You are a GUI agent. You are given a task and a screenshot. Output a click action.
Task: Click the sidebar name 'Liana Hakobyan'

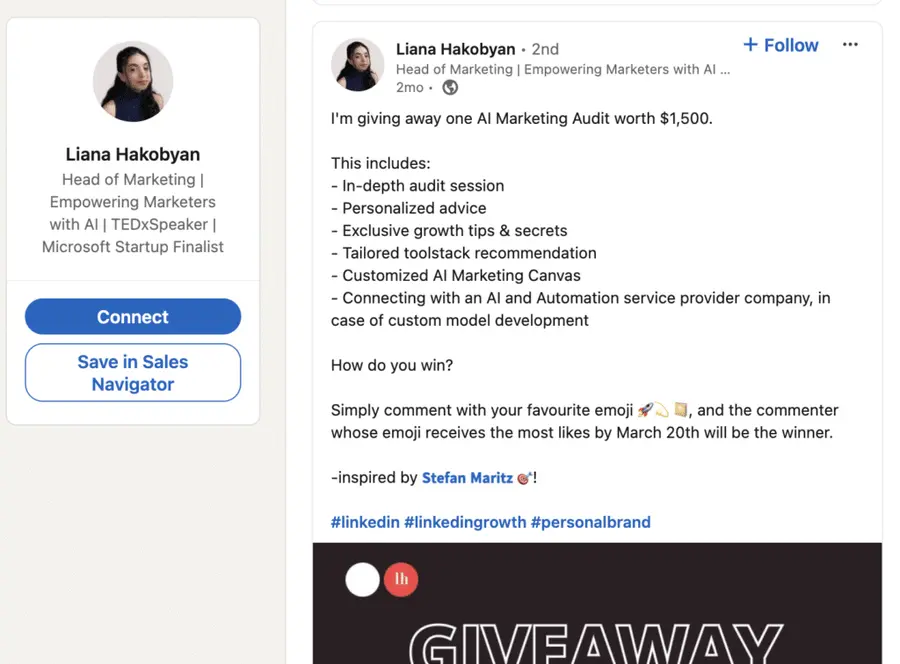(x=133, y=154)
